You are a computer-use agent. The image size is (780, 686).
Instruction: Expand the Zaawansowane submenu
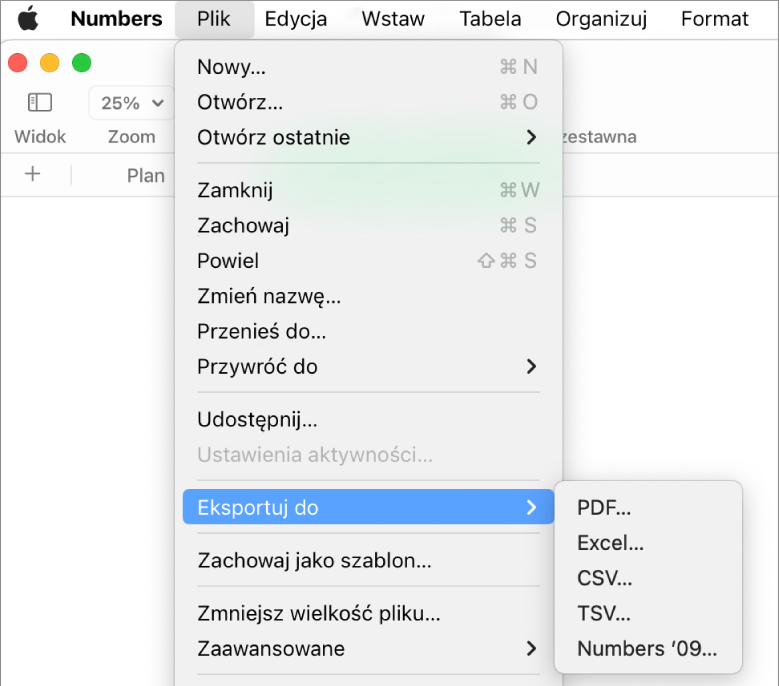368,649
